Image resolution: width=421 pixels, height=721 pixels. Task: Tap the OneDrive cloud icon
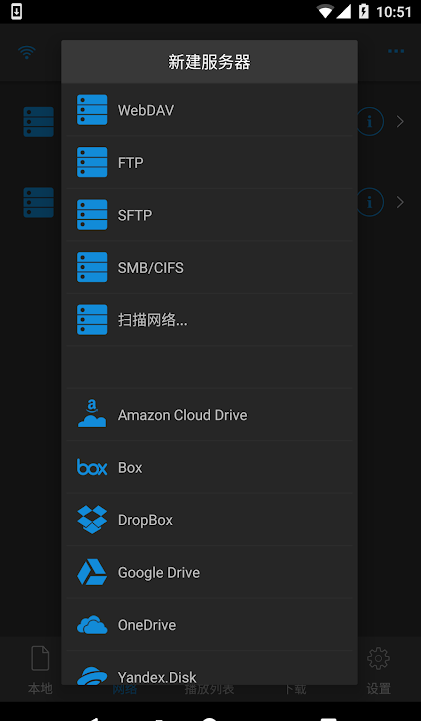92,625
